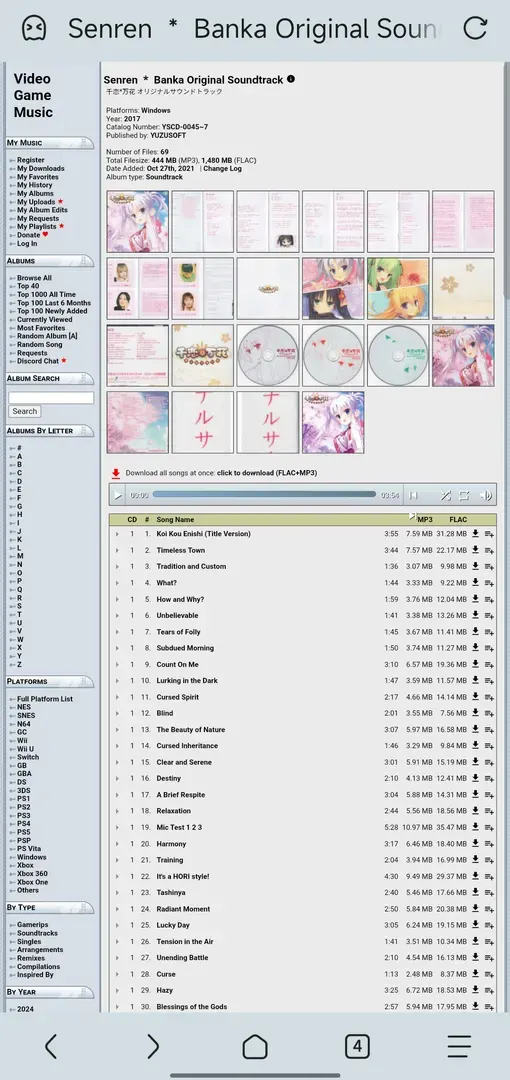Download the Tears of Folly track

476,632
